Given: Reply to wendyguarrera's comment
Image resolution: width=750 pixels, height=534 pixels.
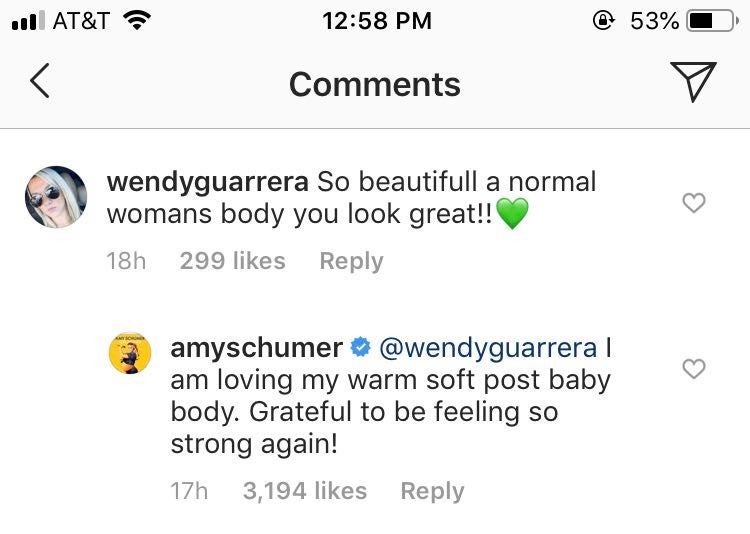Looking at the screenshot, I should coord(351,261).
